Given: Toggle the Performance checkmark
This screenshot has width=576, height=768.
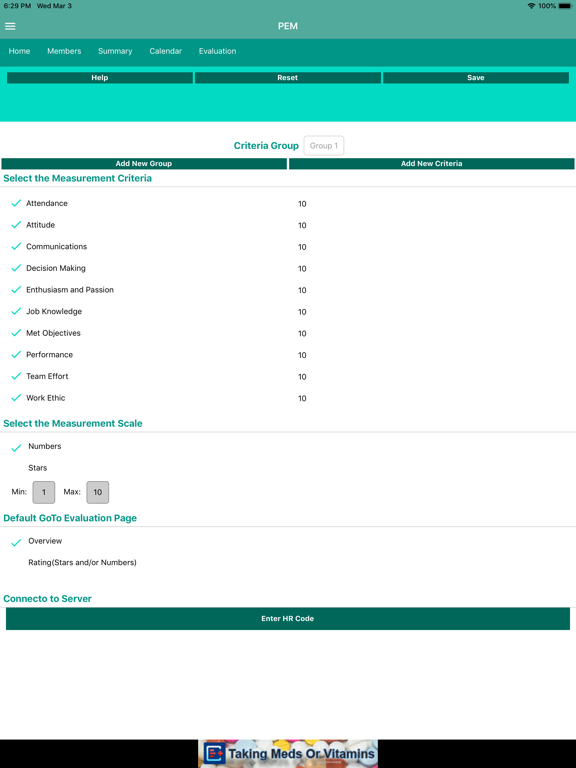Looking at the screenshot, I should [16, 354].
